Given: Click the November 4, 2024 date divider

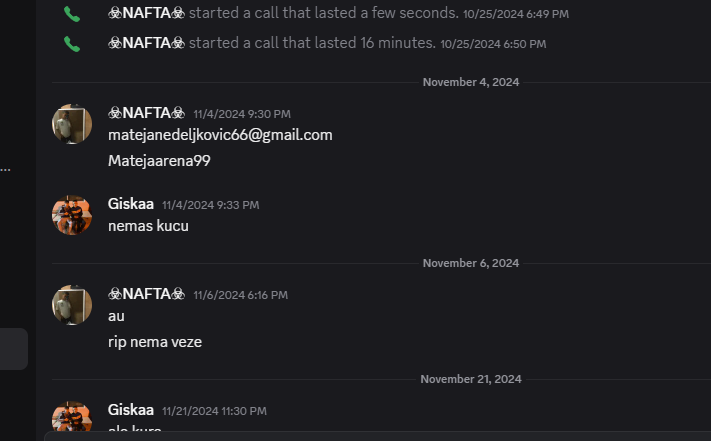Looking at the screenshot, I should coord(471,82).
